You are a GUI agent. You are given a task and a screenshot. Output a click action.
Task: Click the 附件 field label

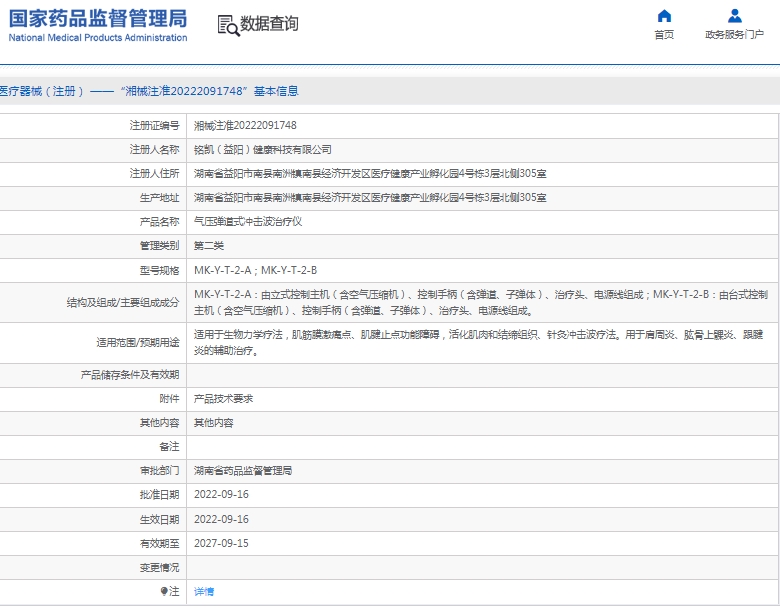point(169,399)
